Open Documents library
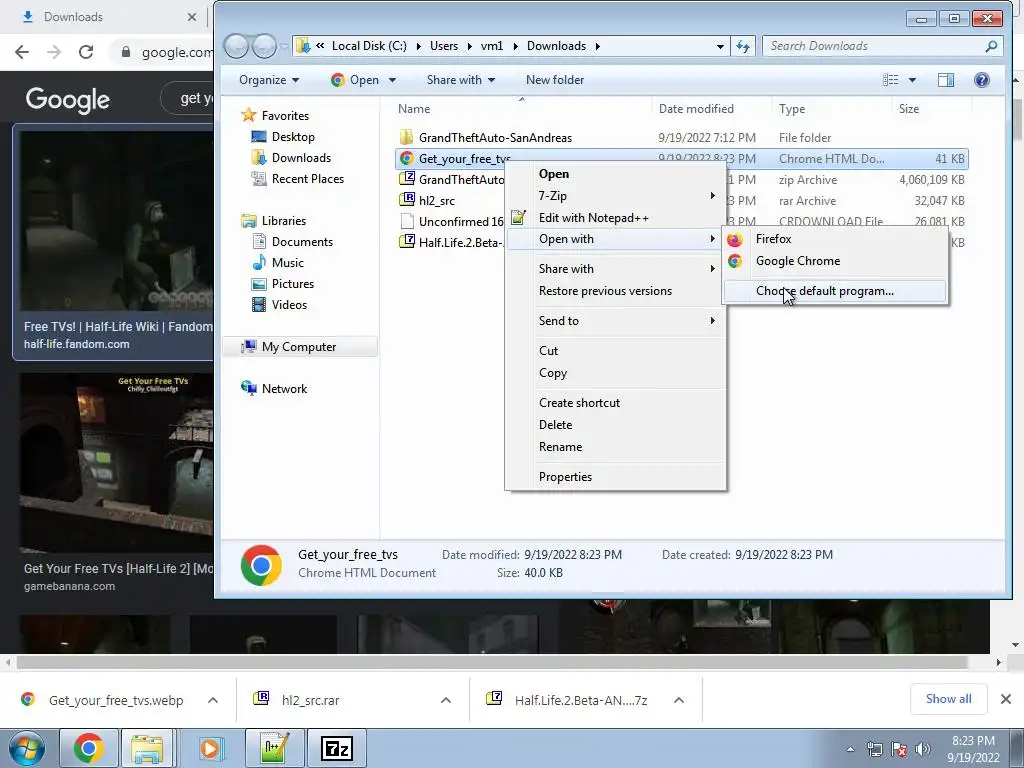The height and width of the screenshot is (768, 1024). click(x=302, y=242)
